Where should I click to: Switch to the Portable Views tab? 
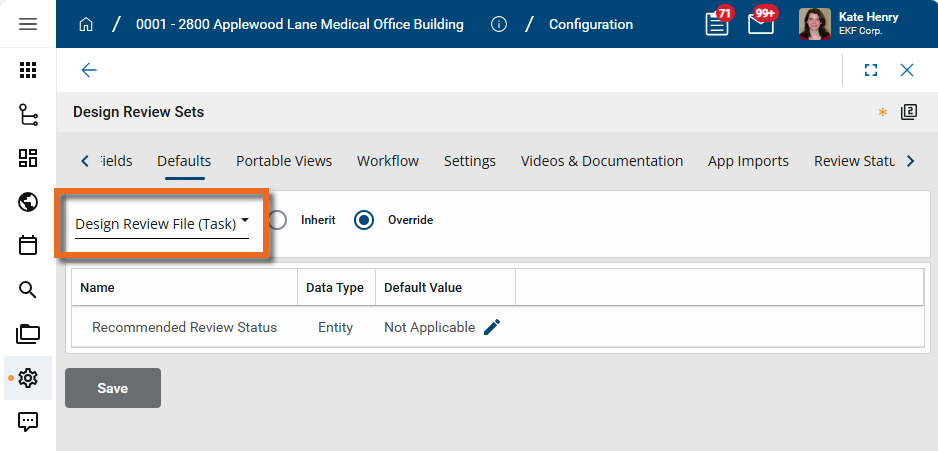pyautogui.click(x=284, y=161)
